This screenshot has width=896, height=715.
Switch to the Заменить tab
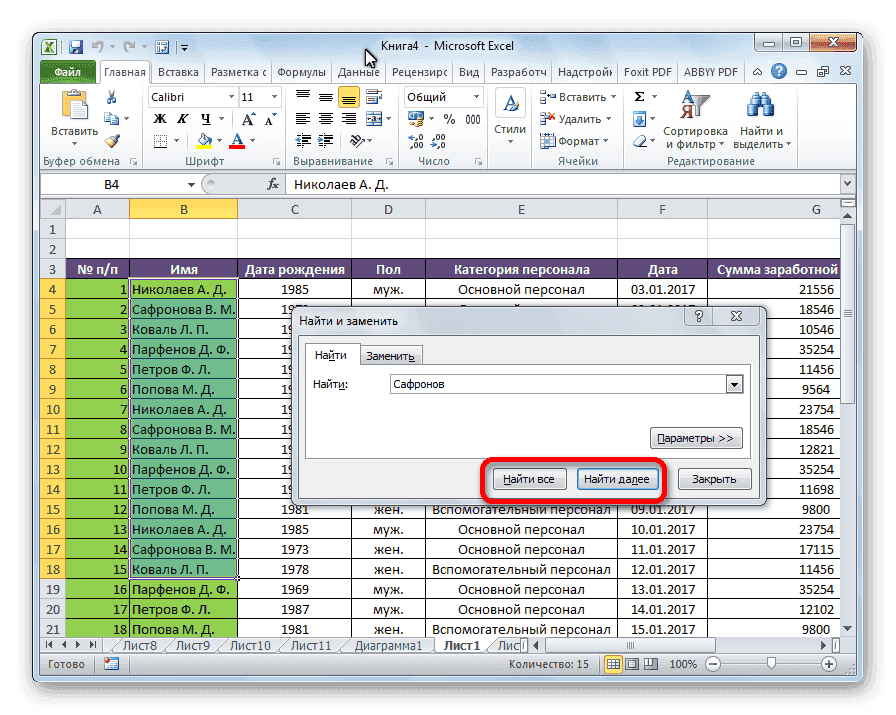(x=391, y=354)
